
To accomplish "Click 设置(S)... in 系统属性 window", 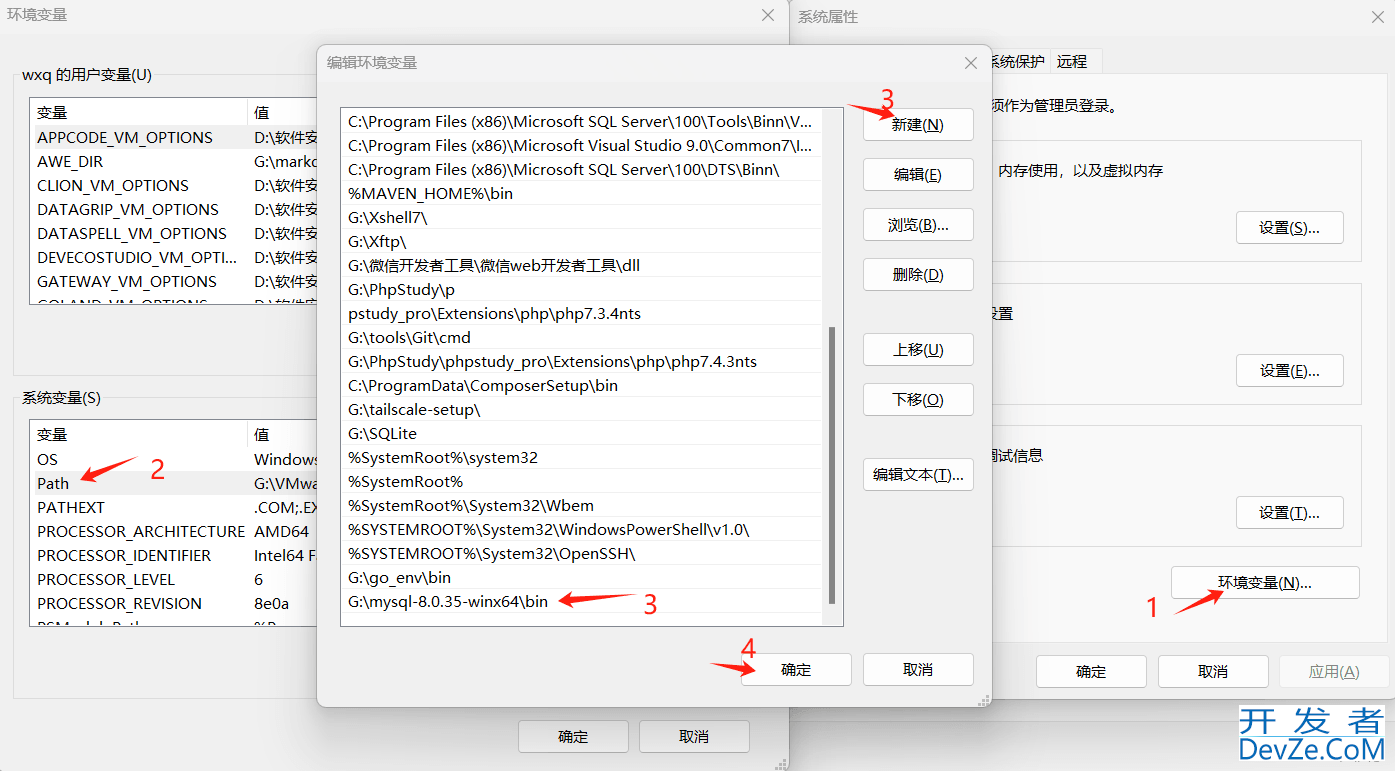I will click(1289, 228).
